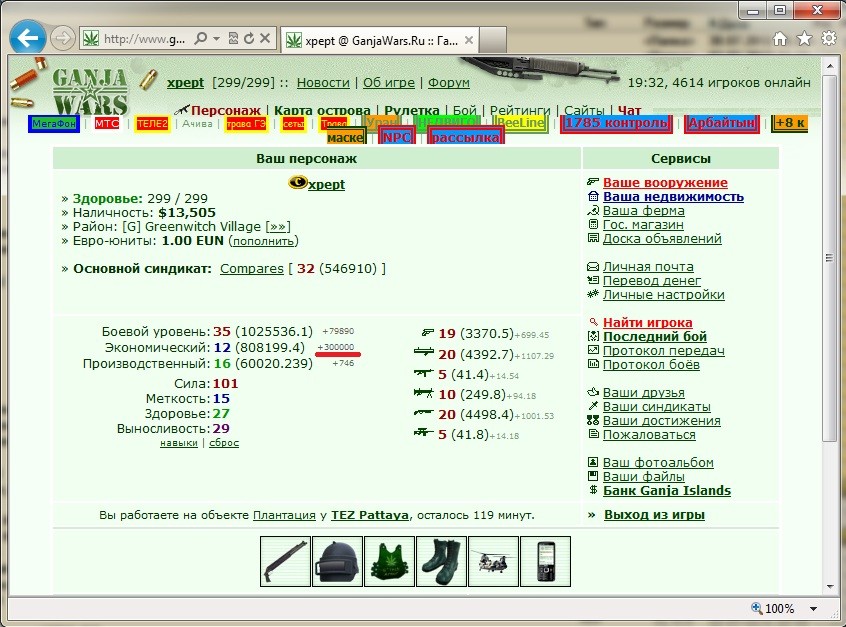This screenshot has width=846, height=627.
Task: Open the Ваше вооружение link
Action: click(x=665, y=183)
